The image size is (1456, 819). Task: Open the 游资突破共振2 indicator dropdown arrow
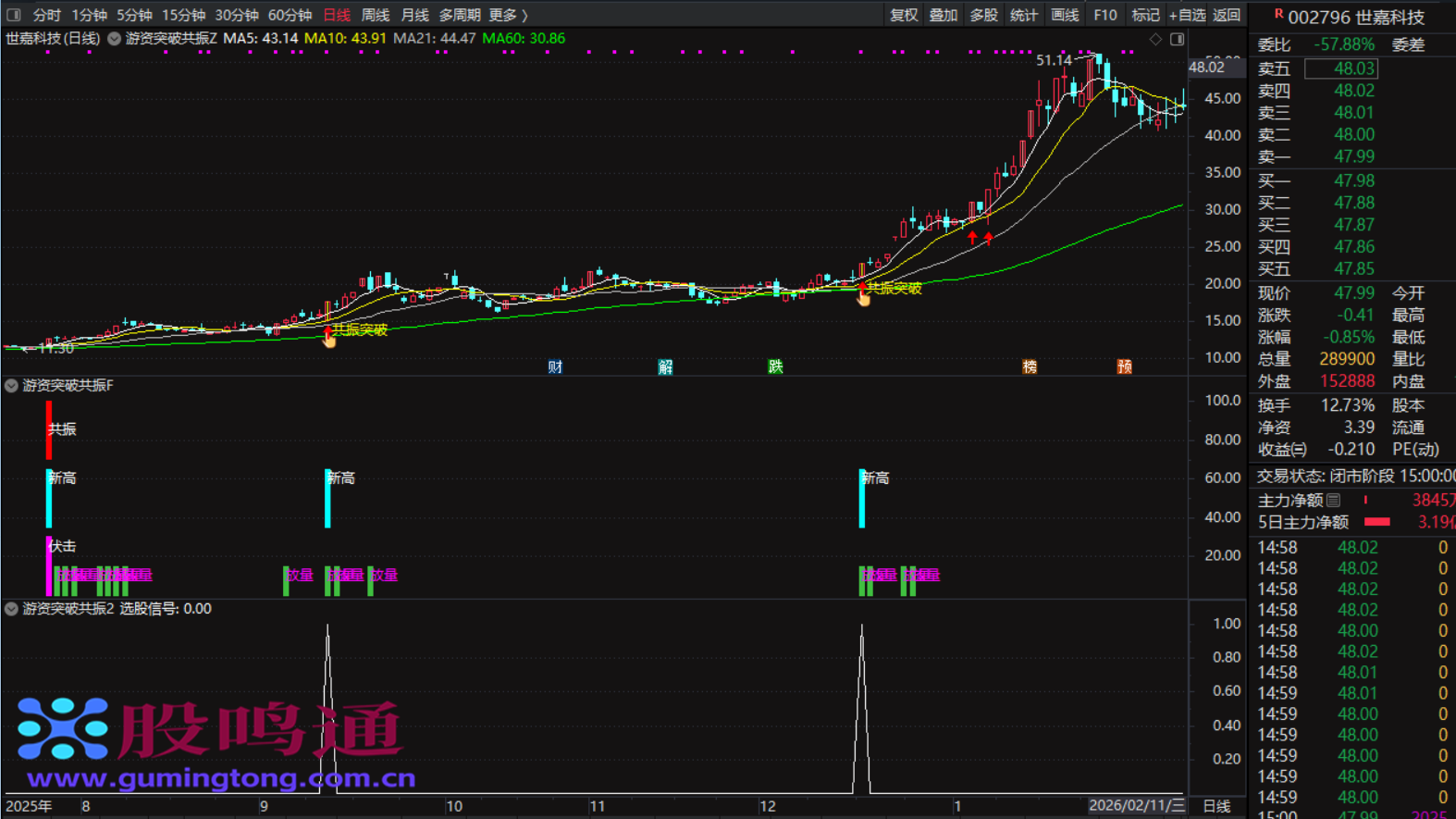(x=11, y=609)
